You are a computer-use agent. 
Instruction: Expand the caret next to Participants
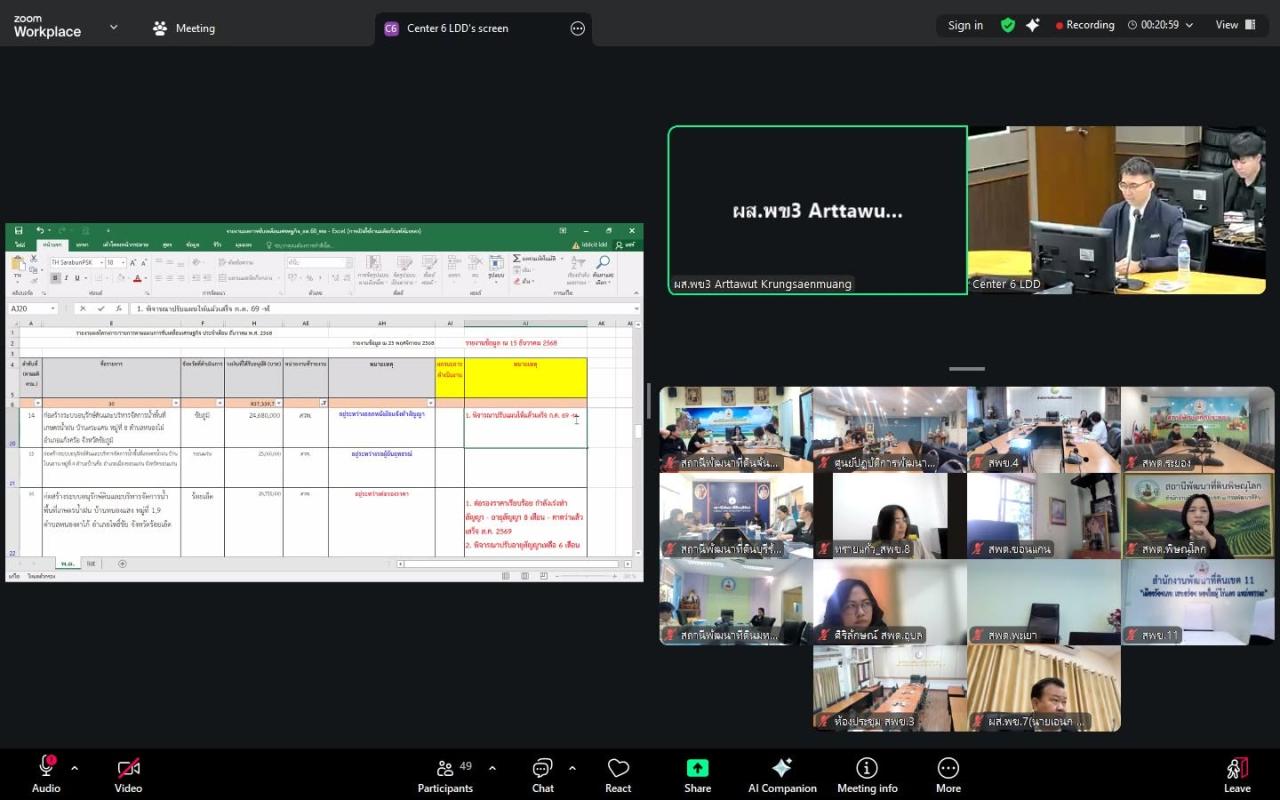point(492,768)
